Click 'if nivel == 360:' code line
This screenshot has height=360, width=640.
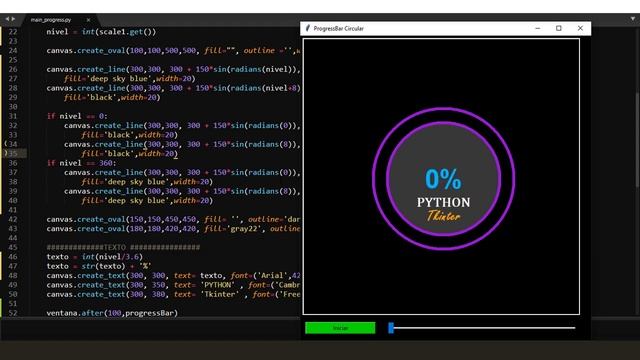(x=82, y=163)
